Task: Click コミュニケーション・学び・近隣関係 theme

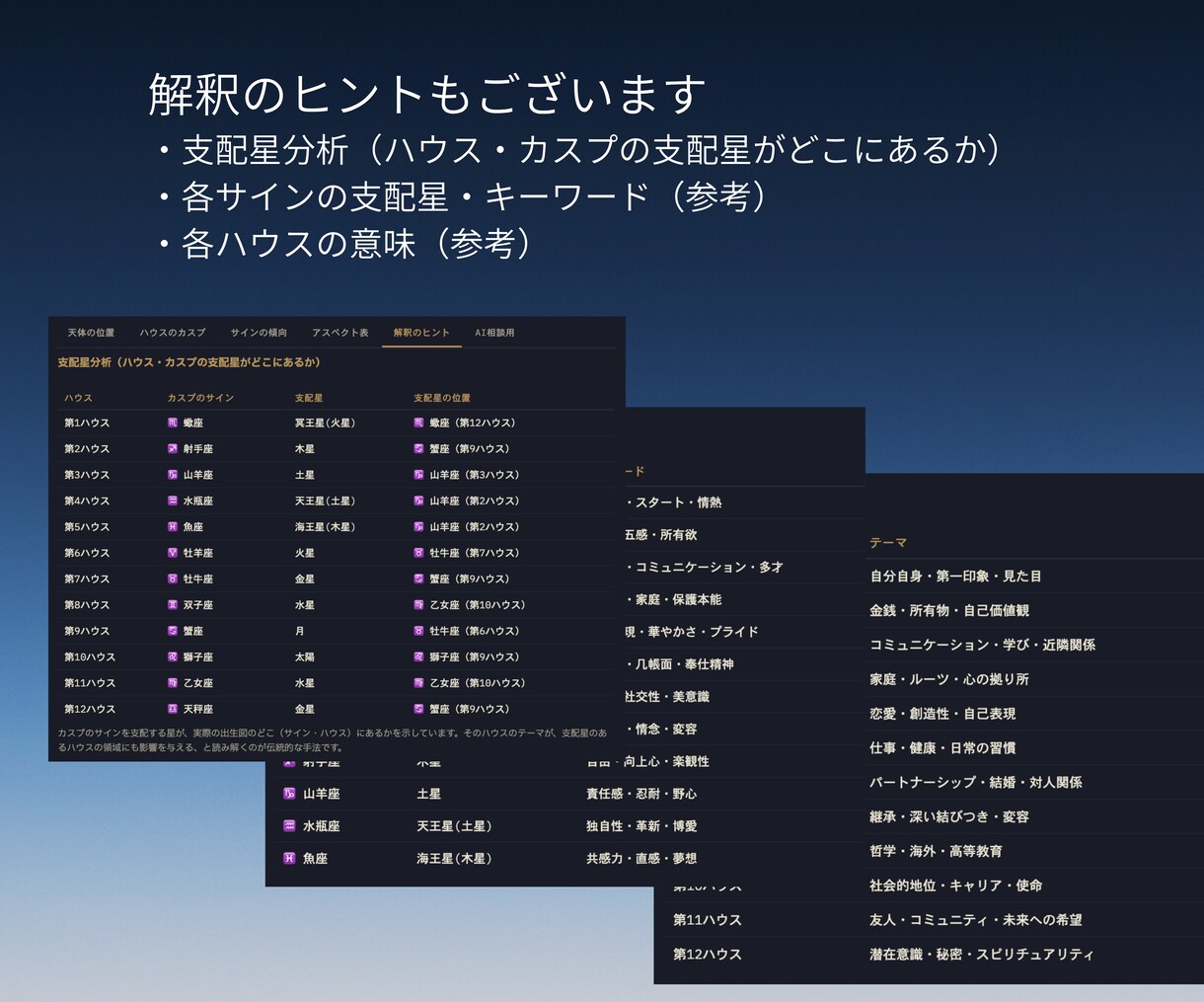Action: point(982,645)
